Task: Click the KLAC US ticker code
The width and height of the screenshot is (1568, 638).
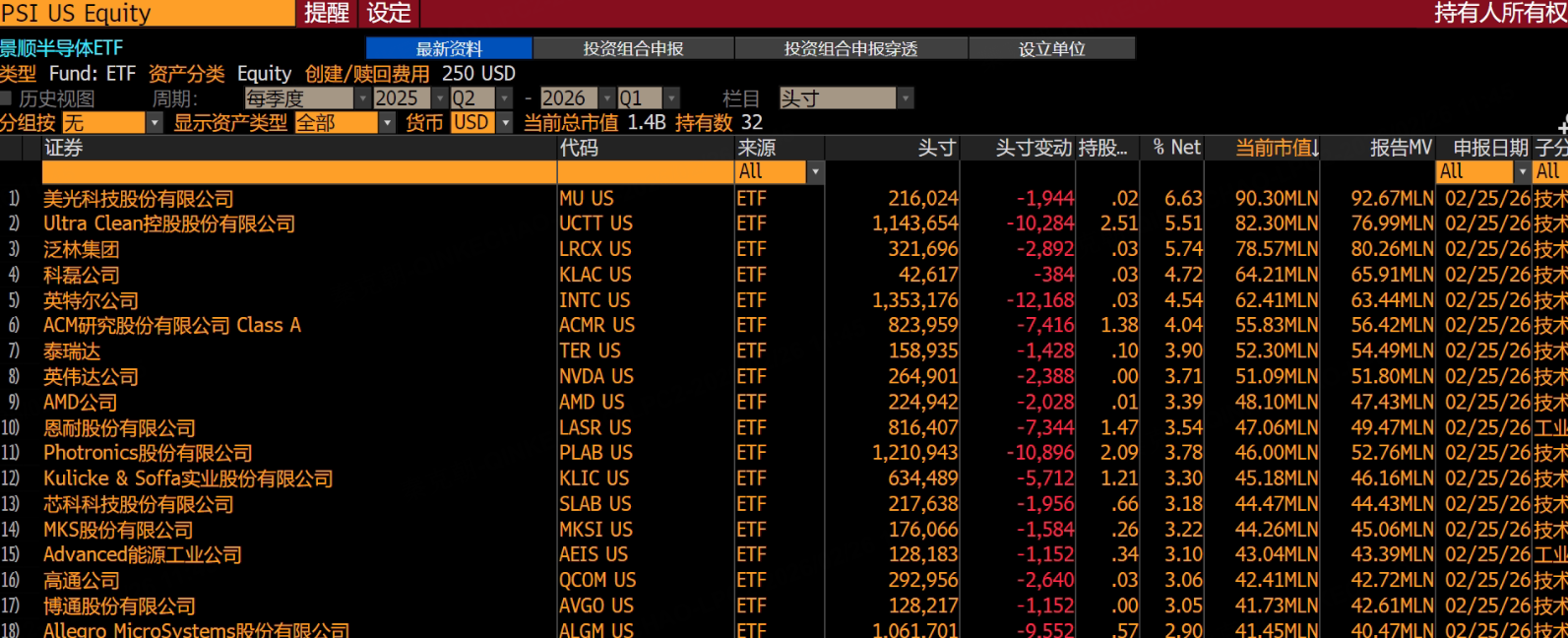Action: pos(596,276)
